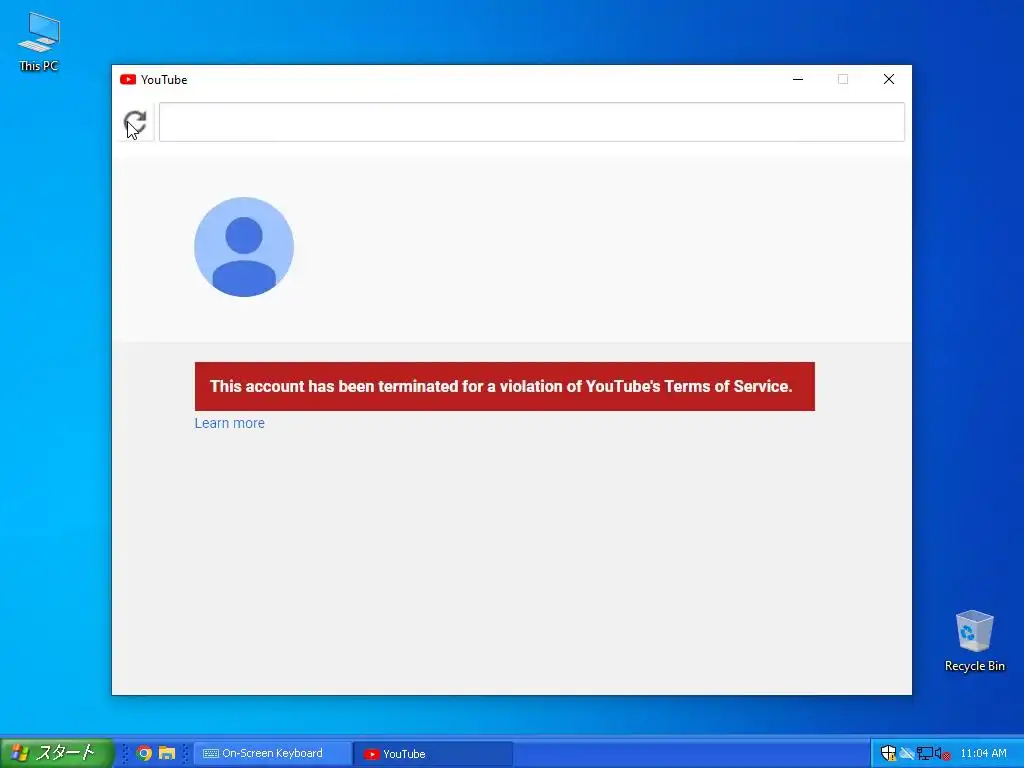Click the cloud sync tray icon
Viewport: 1024px width, 768px height.
click(x=906, y=753)
